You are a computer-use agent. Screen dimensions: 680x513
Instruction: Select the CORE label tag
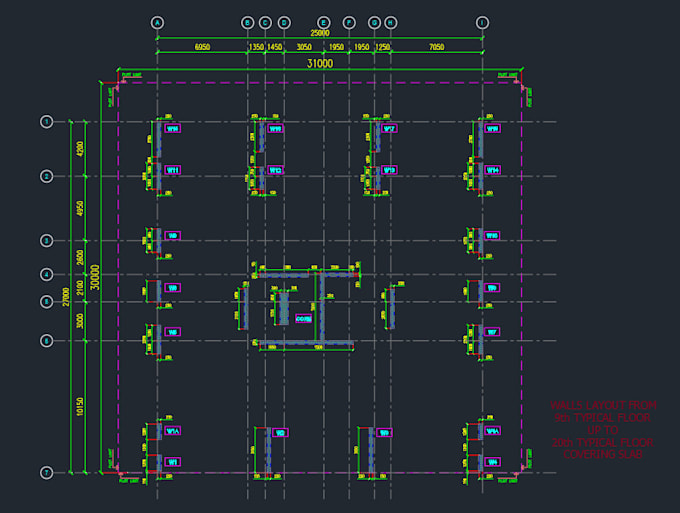304,319
